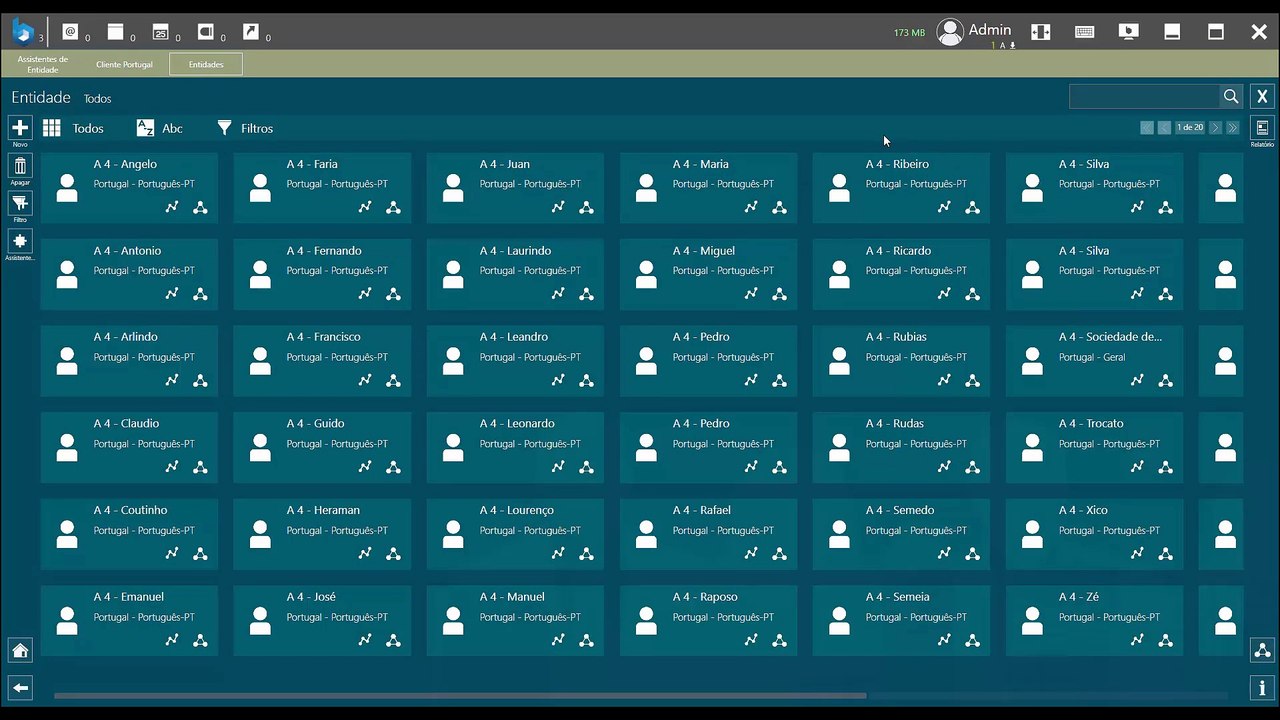Click the Entidade Todos header label
1280x720 pixels.
61,98
